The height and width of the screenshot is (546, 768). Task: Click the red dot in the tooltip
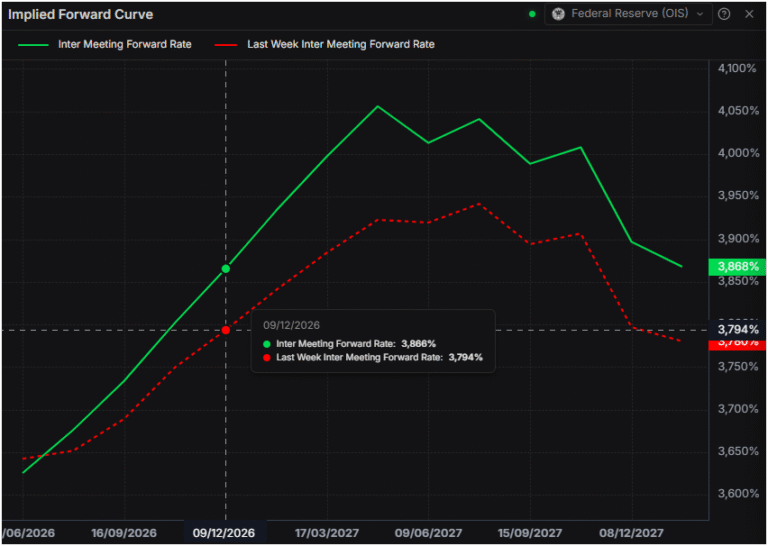point(267,357)
